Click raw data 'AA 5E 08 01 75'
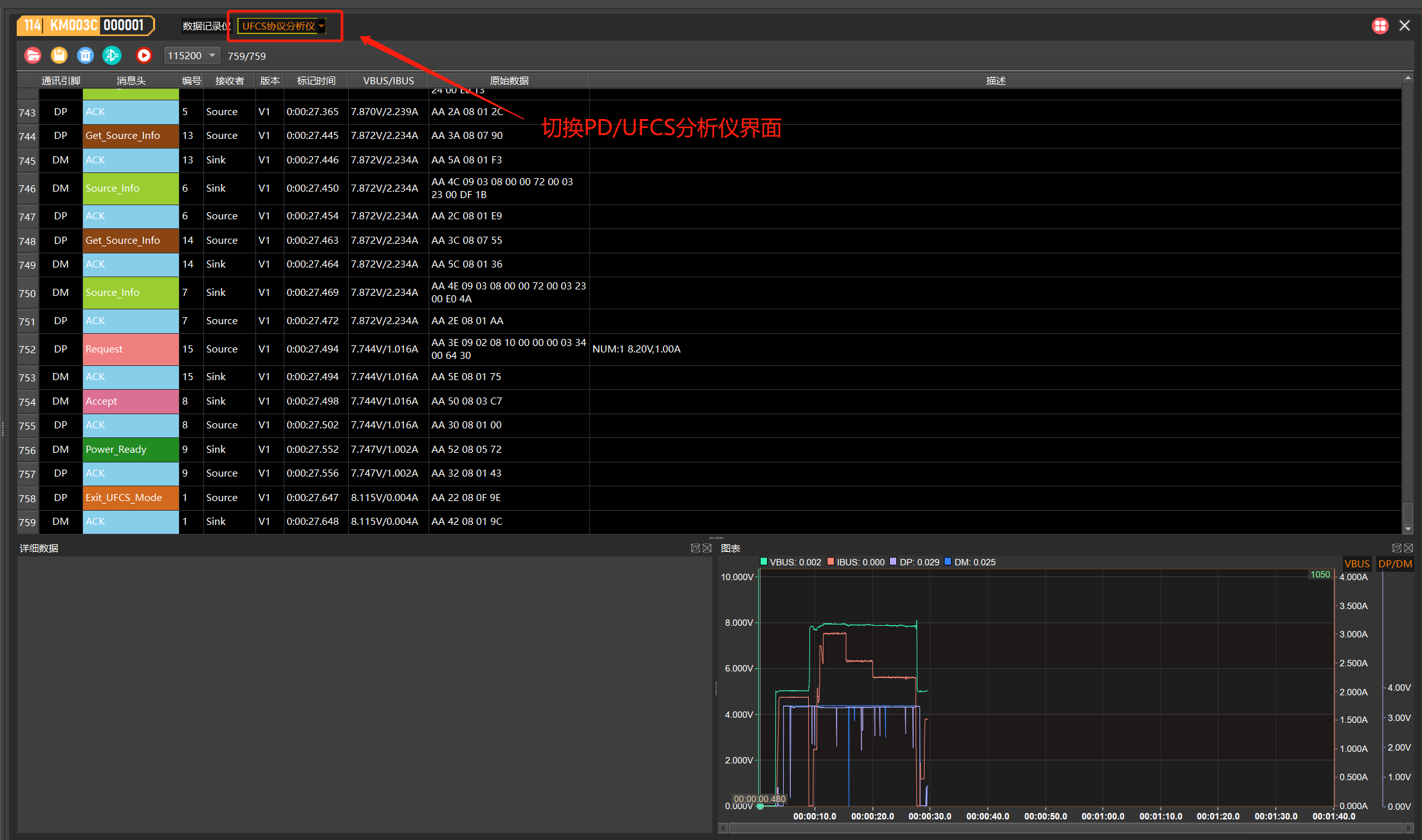The height and width of the screenshot is (840, 1422). click(466, 377)
